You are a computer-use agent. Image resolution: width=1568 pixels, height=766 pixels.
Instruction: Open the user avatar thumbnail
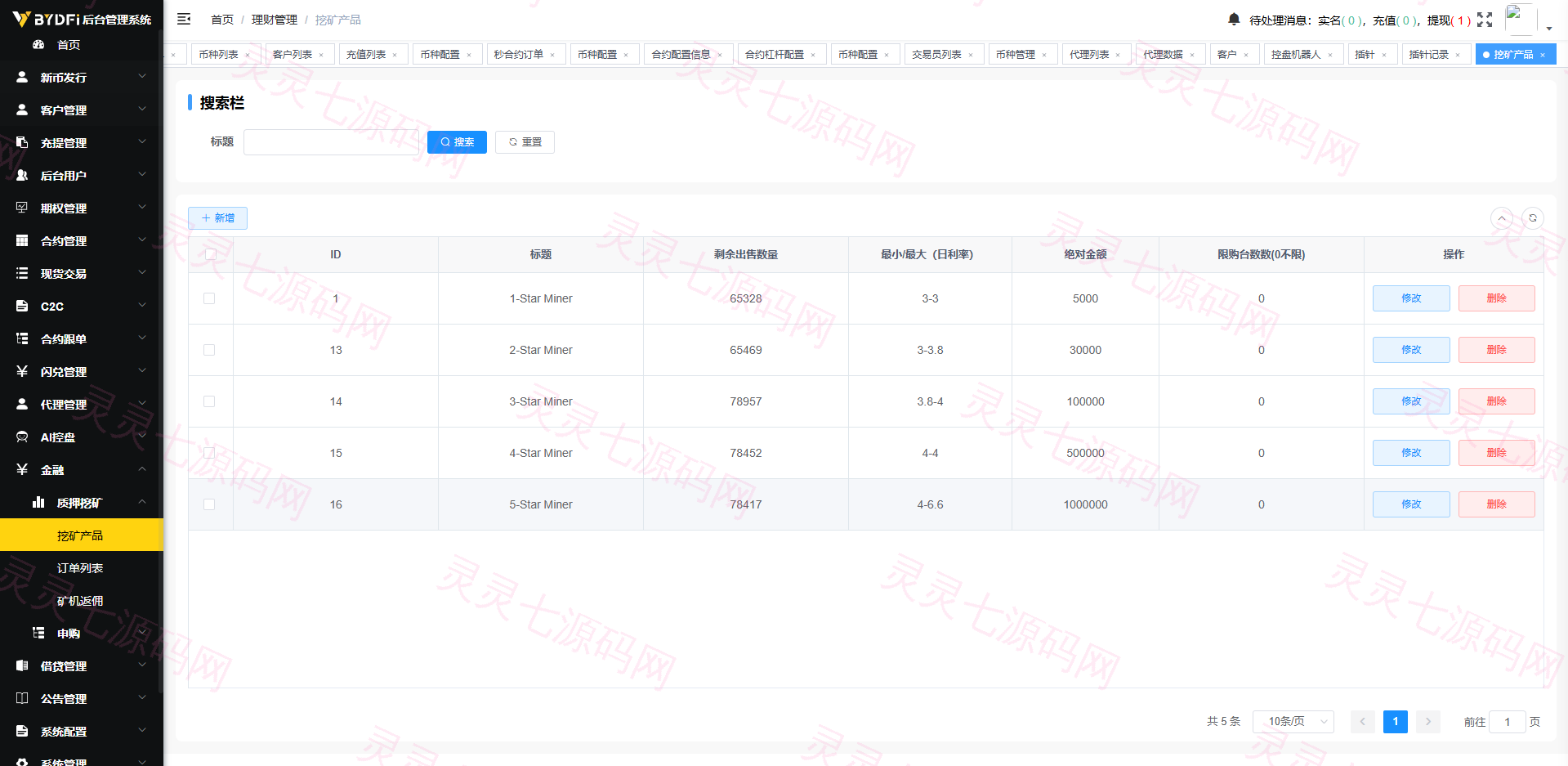(x=1521, y=20)
